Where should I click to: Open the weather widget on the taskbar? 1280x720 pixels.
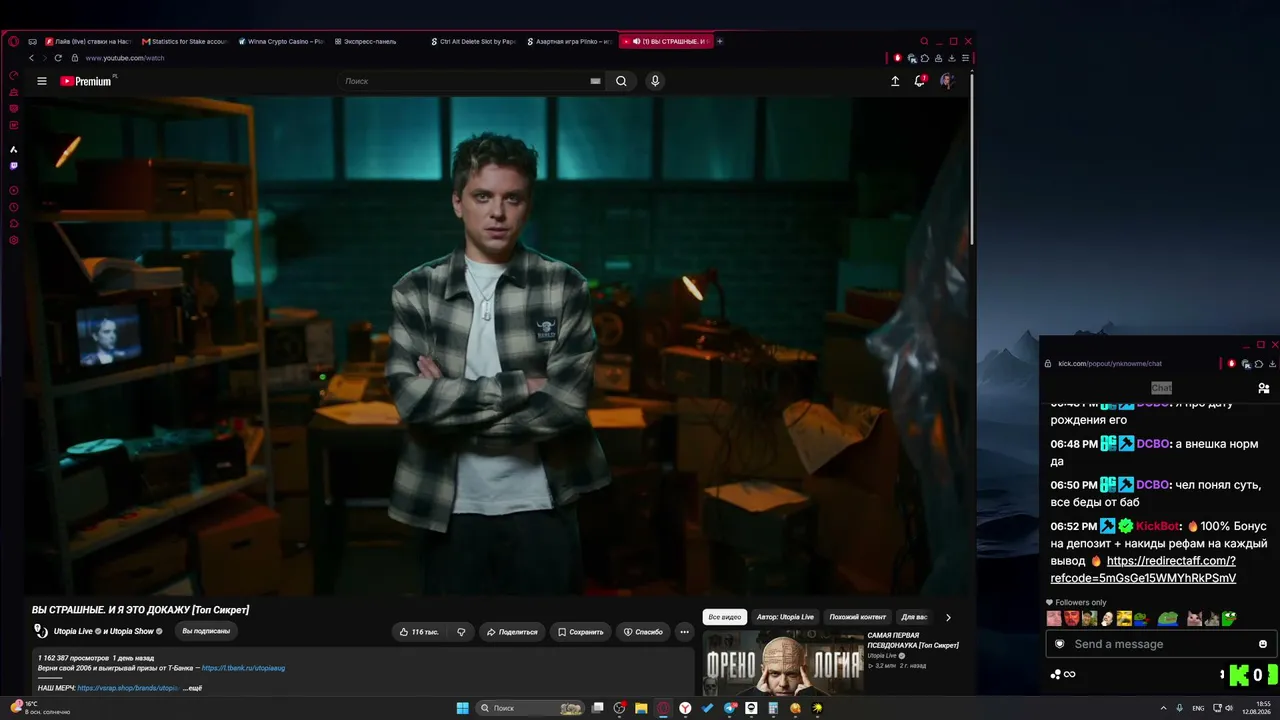click(41, 708)
